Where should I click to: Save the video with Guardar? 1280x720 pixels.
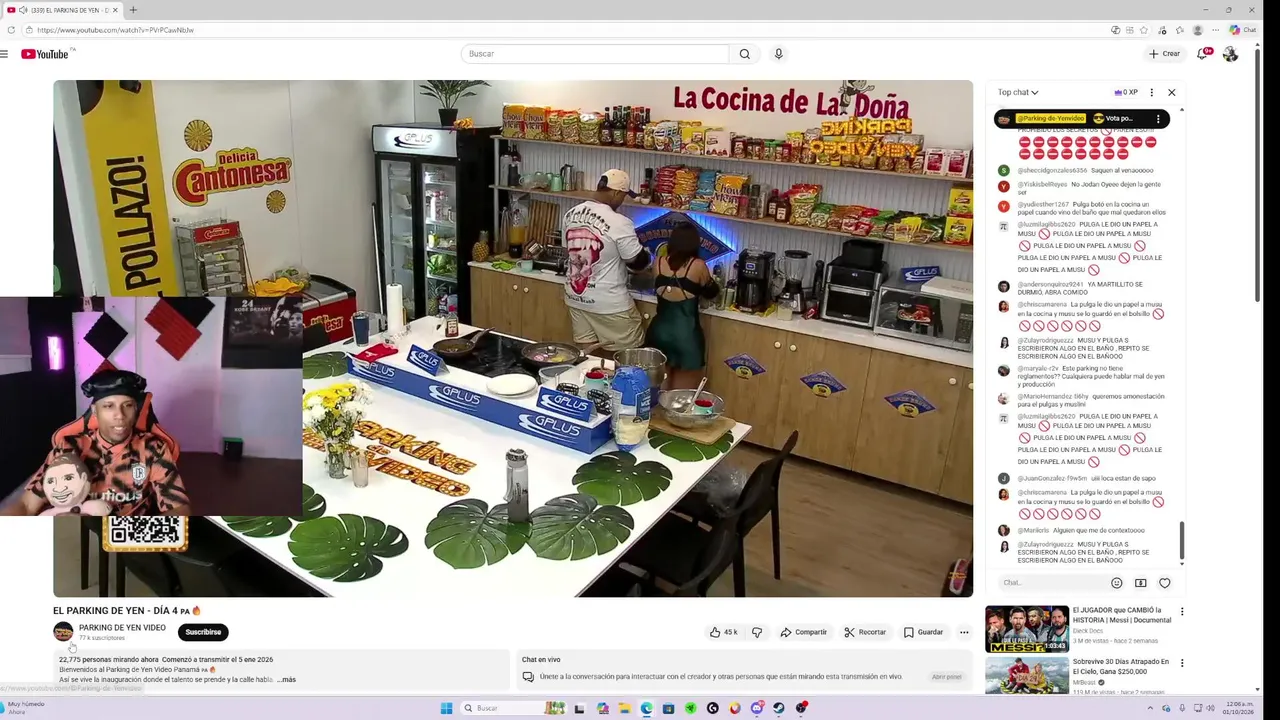pyautogui.click(x=923, y=632)
